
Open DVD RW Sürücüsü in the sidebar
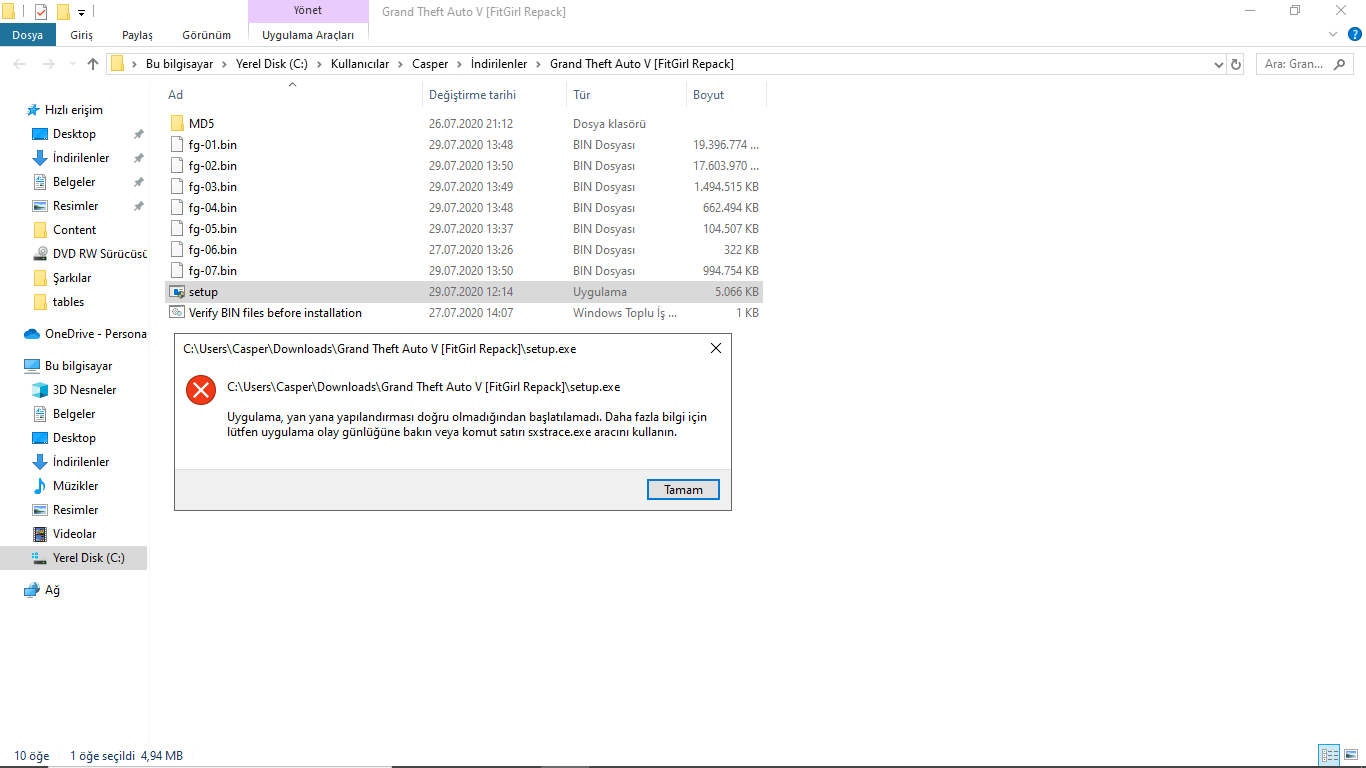[99, 254]
